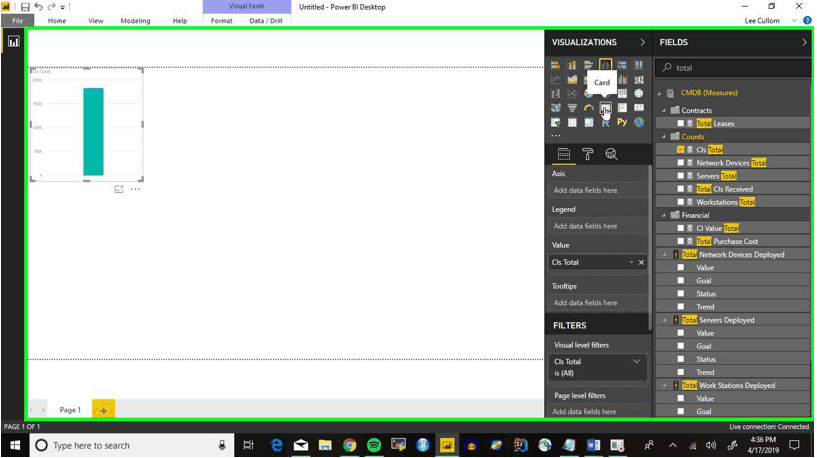This screenshot has height=458, width=817.
Task: Select the Table visualization
Action: click(x=572, y=122)
